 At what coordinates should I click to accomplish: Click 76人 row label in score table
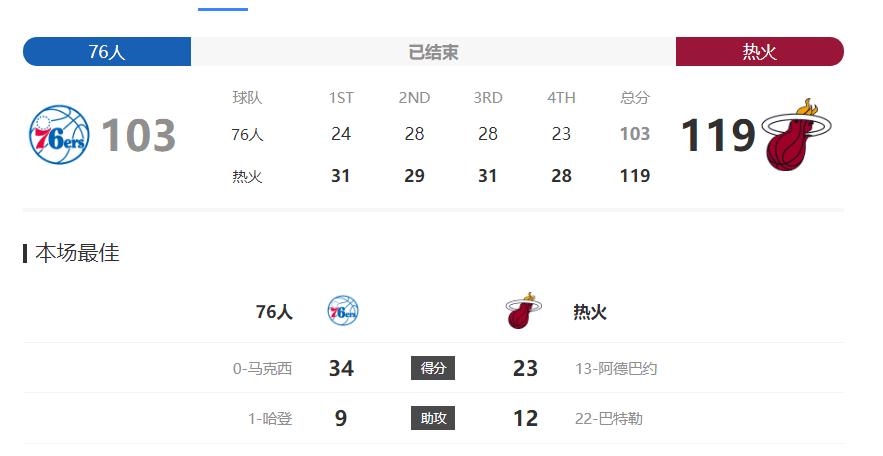coord(247,135)
